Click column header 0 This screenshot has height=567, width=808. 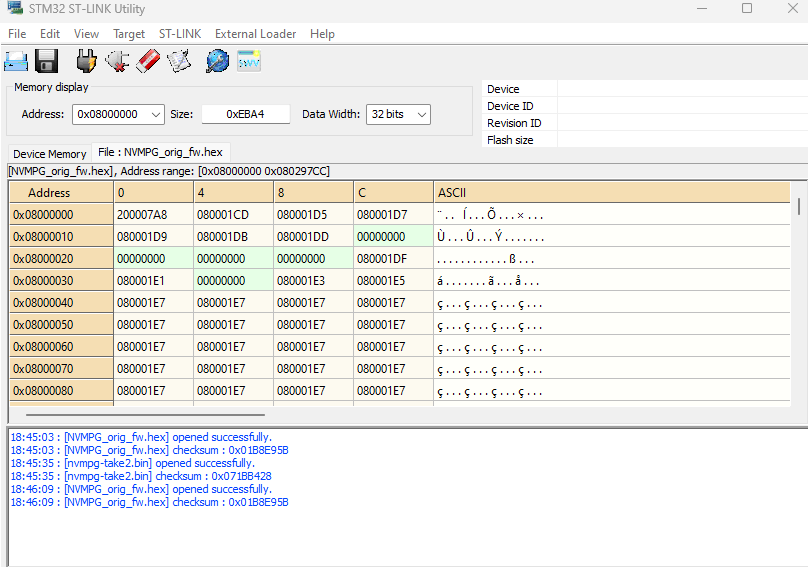(x=154, y=193)
